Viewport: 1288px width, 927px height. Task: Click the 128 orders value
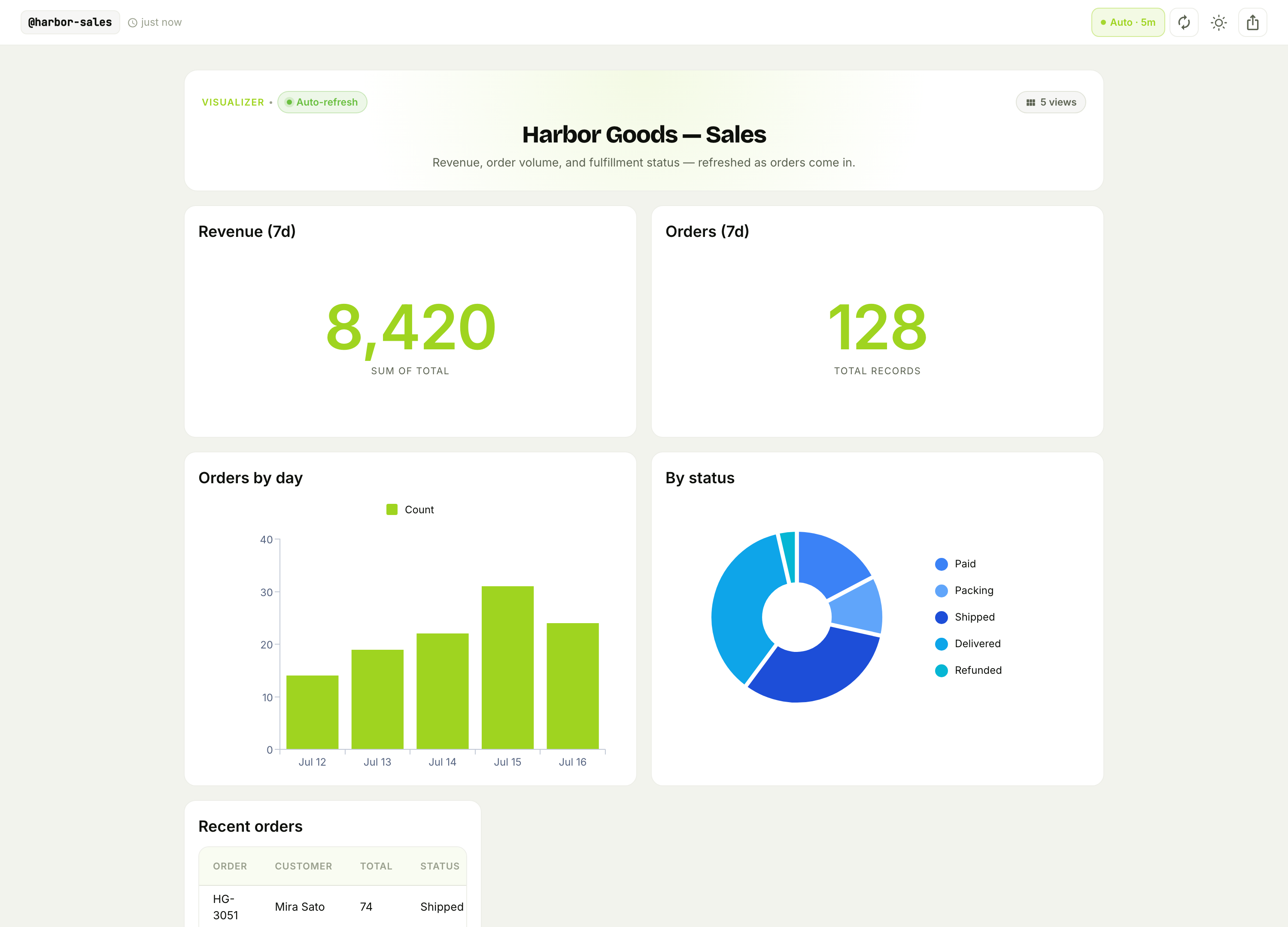click(x=878, y=327)
